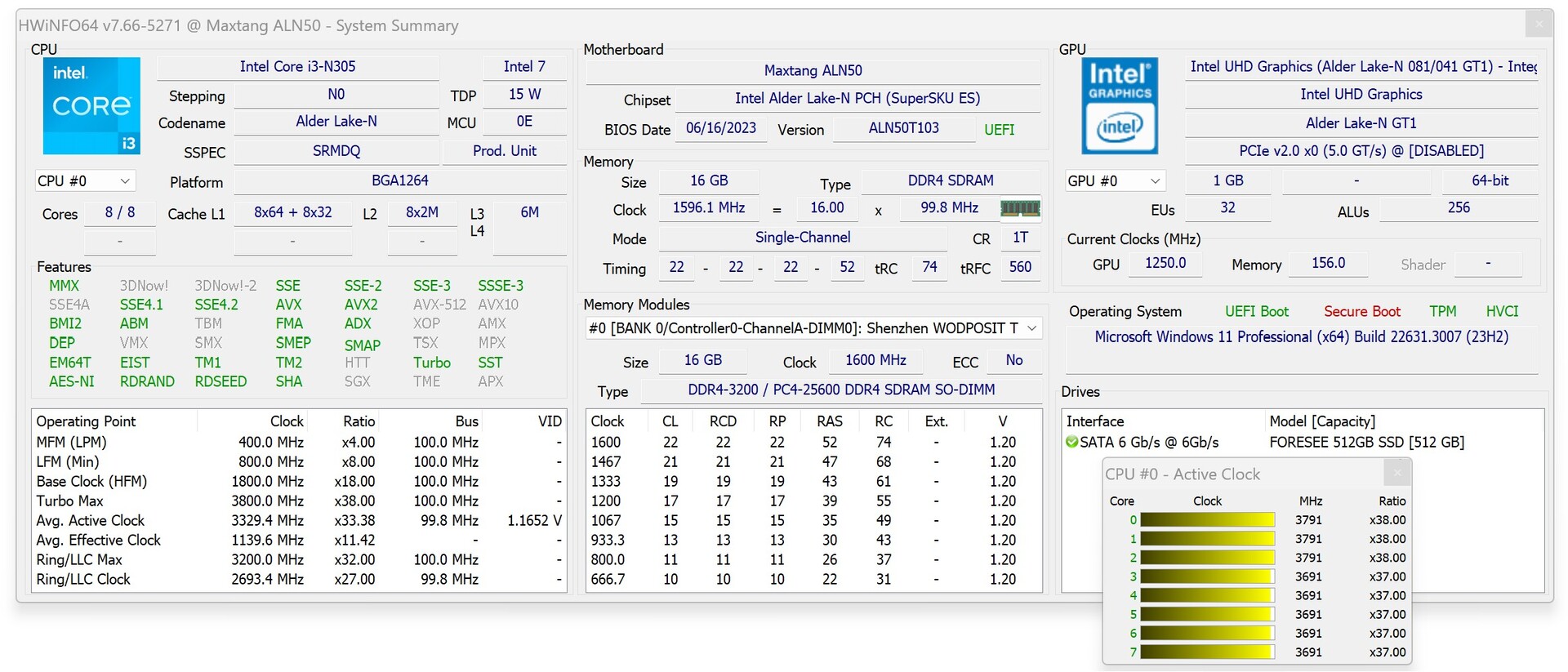
Task: Click the DDR4-3200 / PC4-25600 type field
Action: tap(841, 390)
